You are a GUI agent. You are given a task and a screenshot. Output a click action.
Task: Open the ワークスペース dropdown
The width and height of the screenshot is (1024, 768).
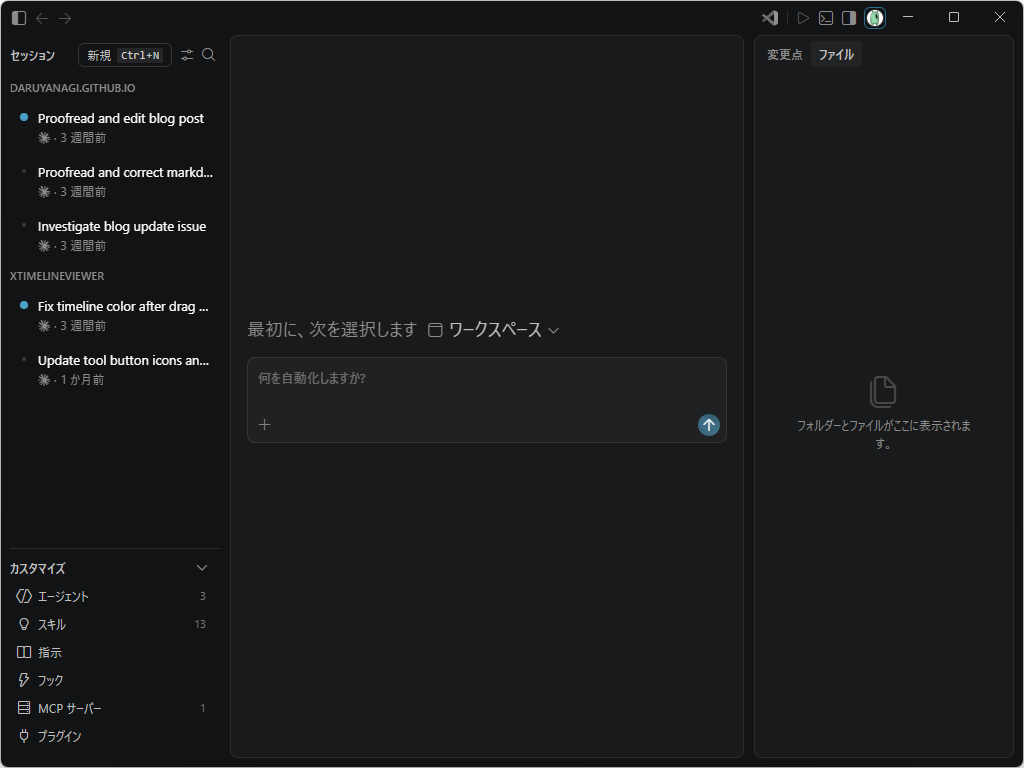pos(494,330)
